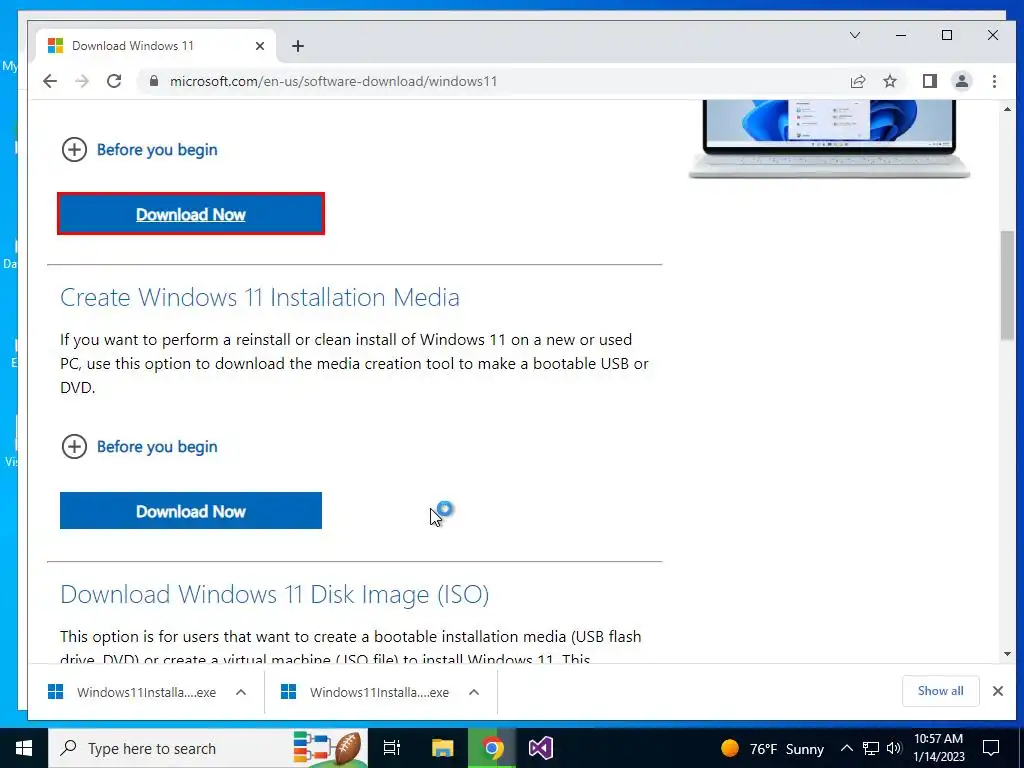The height and width of the screenshot is (768, 1024).
Task: Click the Surface laptop image
Action: tap(829, 138)
